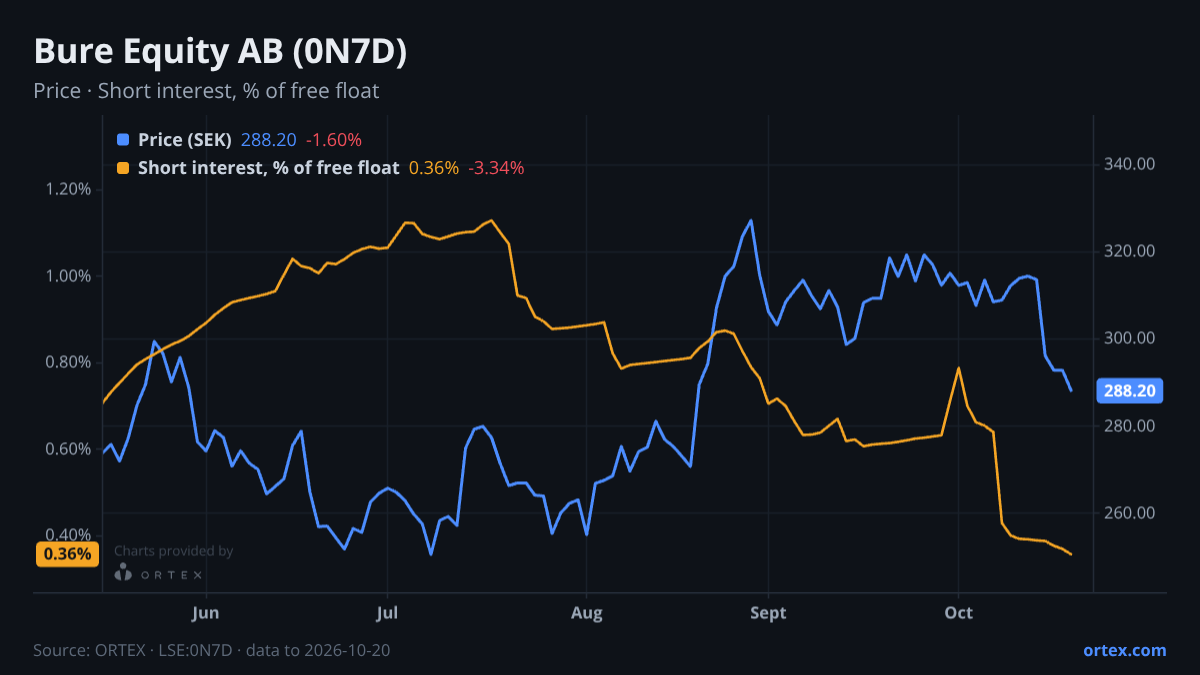The height and width of the screenshot is (675, 1200).
Task: Click the -1.60% change value
Action: coord(334,140)
